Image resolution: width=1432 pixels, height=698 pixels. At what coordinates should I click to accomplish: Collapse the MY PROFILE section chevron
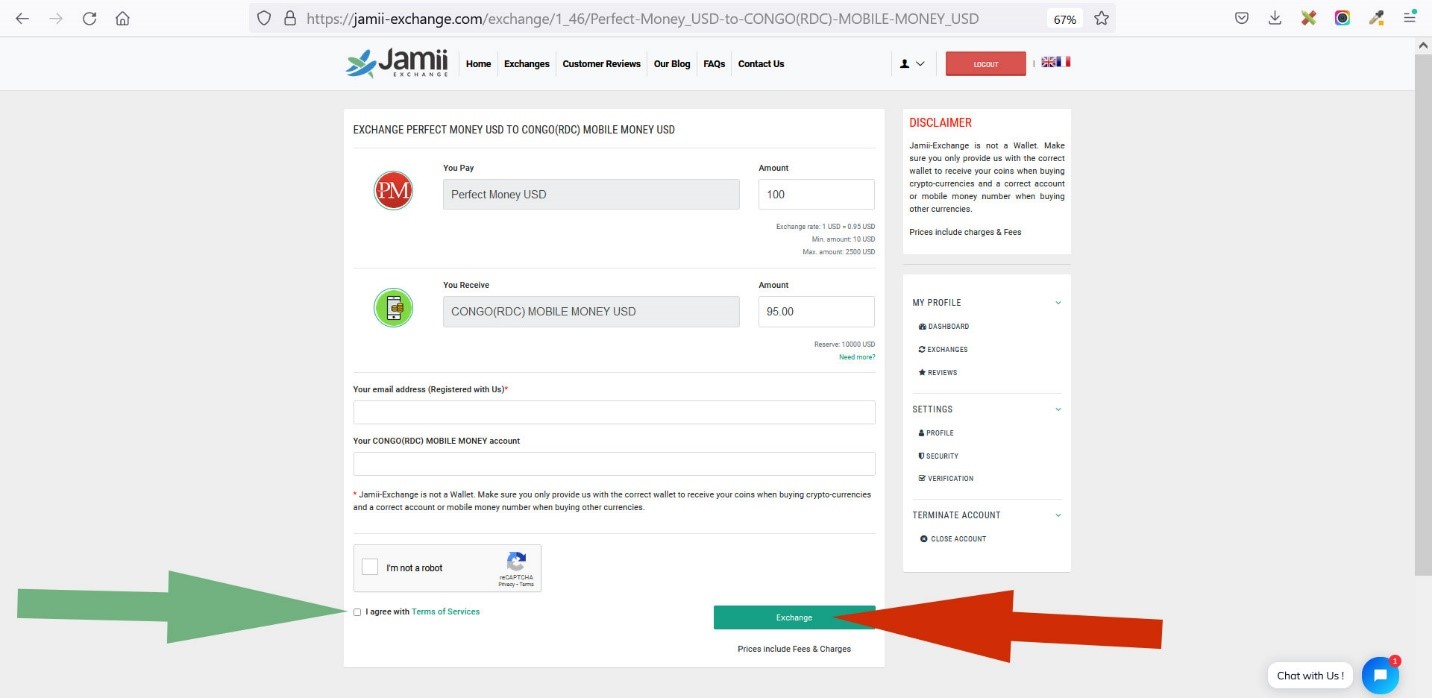pos(1058,303)
